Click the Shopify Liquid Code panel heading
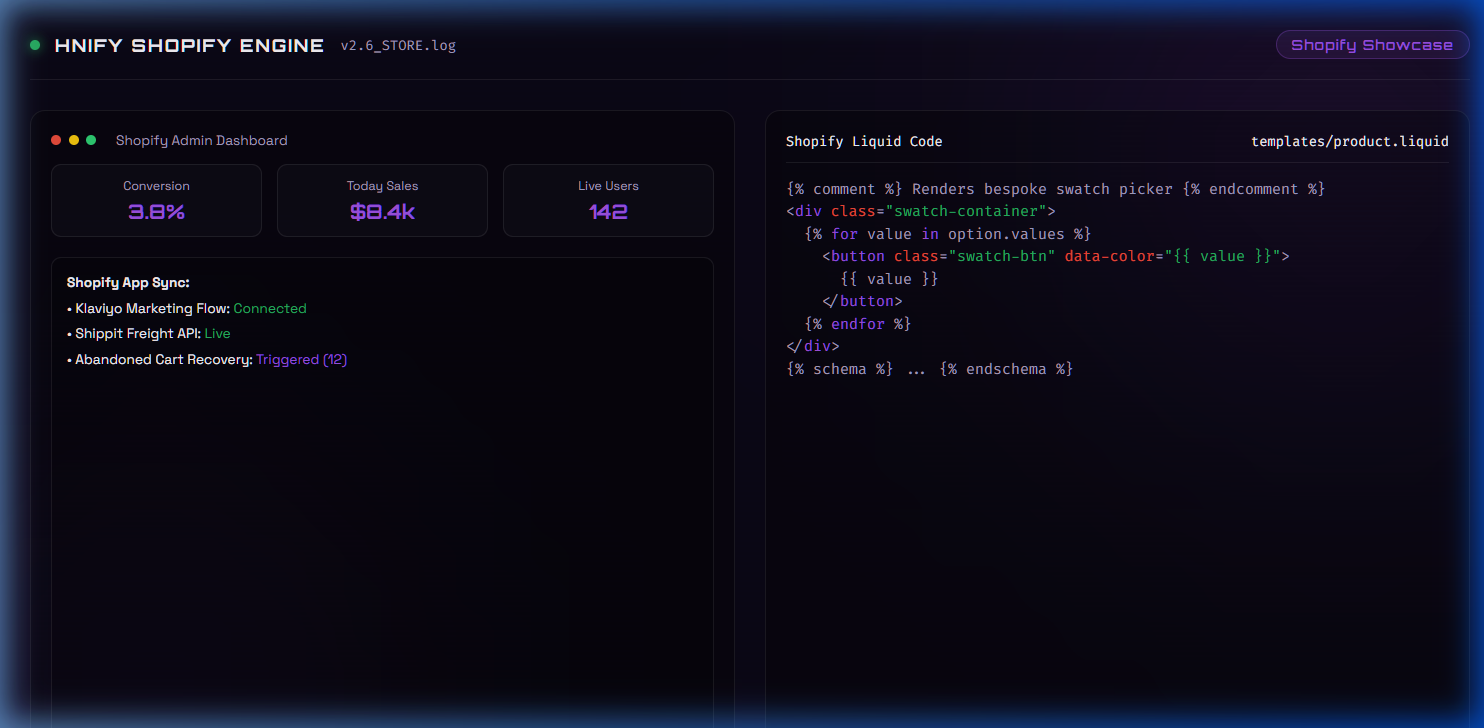The image size is (1484, 728). click(864, 142)
